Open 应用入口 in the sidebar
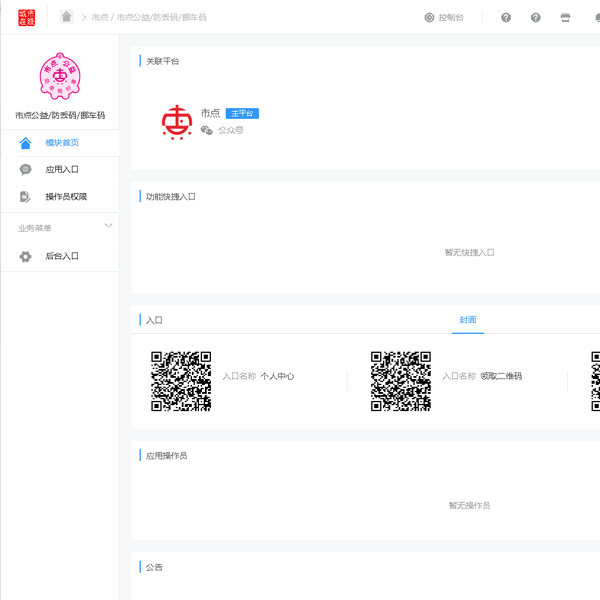The height and width of the screenshot is (600, 600). [60, 170]
